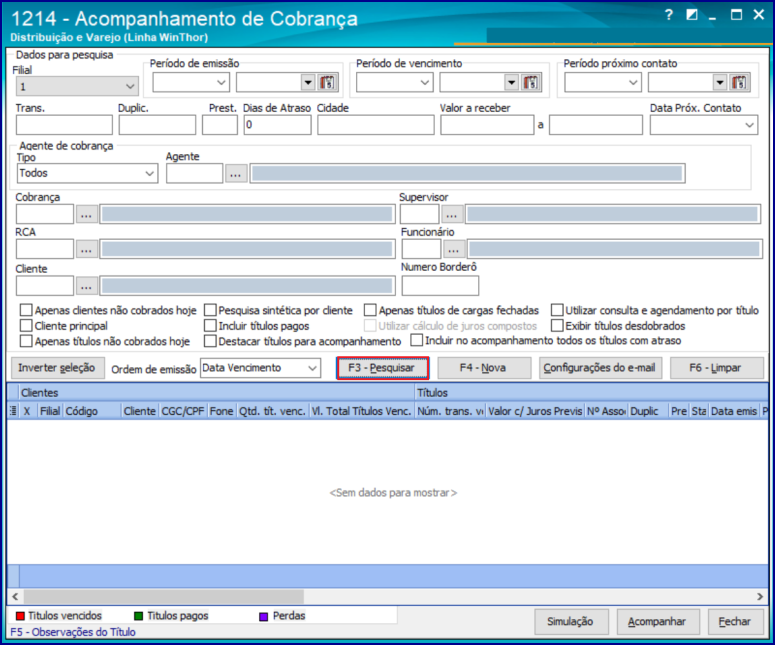This screenshot has height=645, width=775.
Task: Click the Trans. input field
Action: tap(64, 125)
